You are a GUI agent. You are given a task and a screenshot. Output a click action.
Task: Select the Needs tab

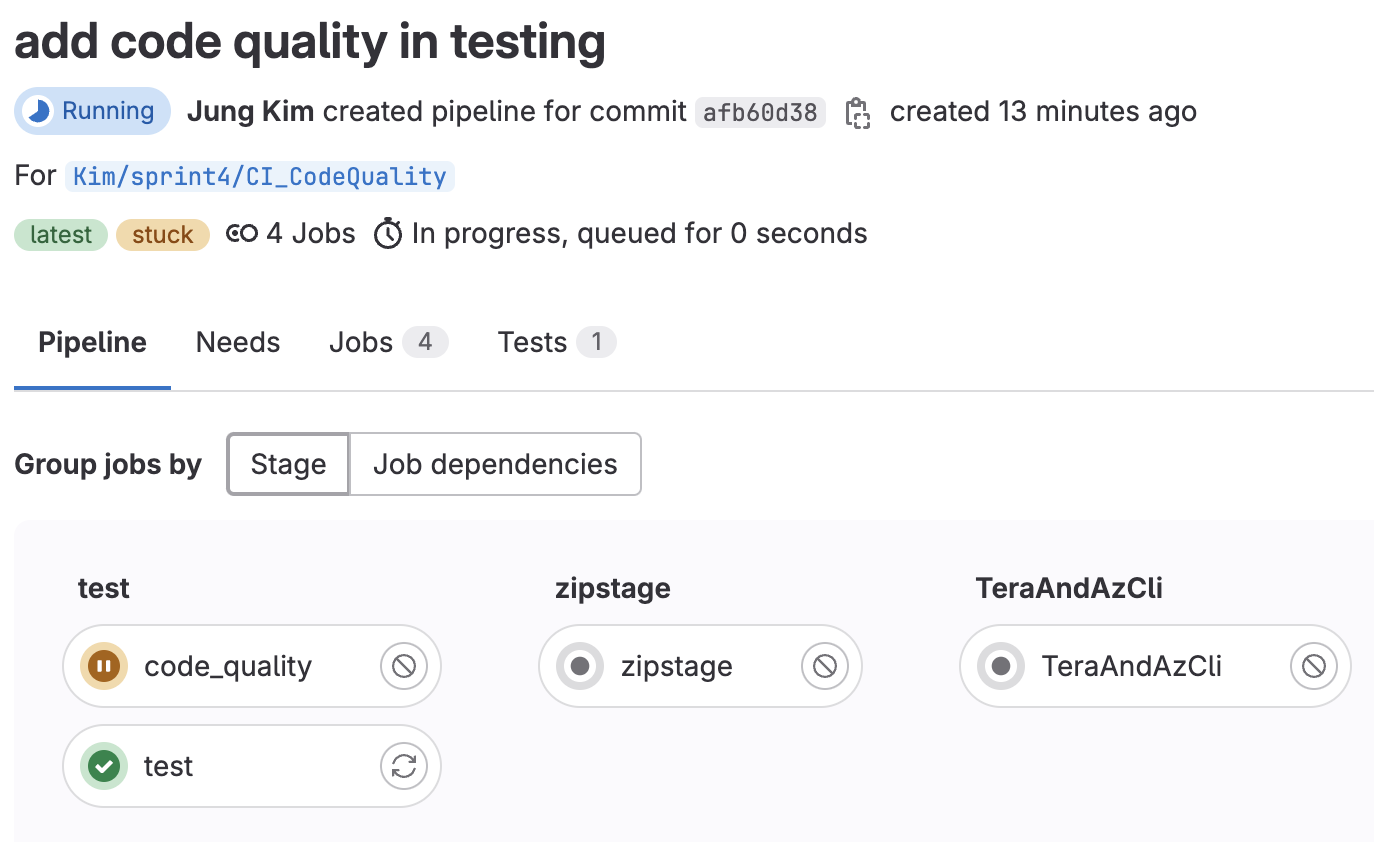tap(237, 342)
